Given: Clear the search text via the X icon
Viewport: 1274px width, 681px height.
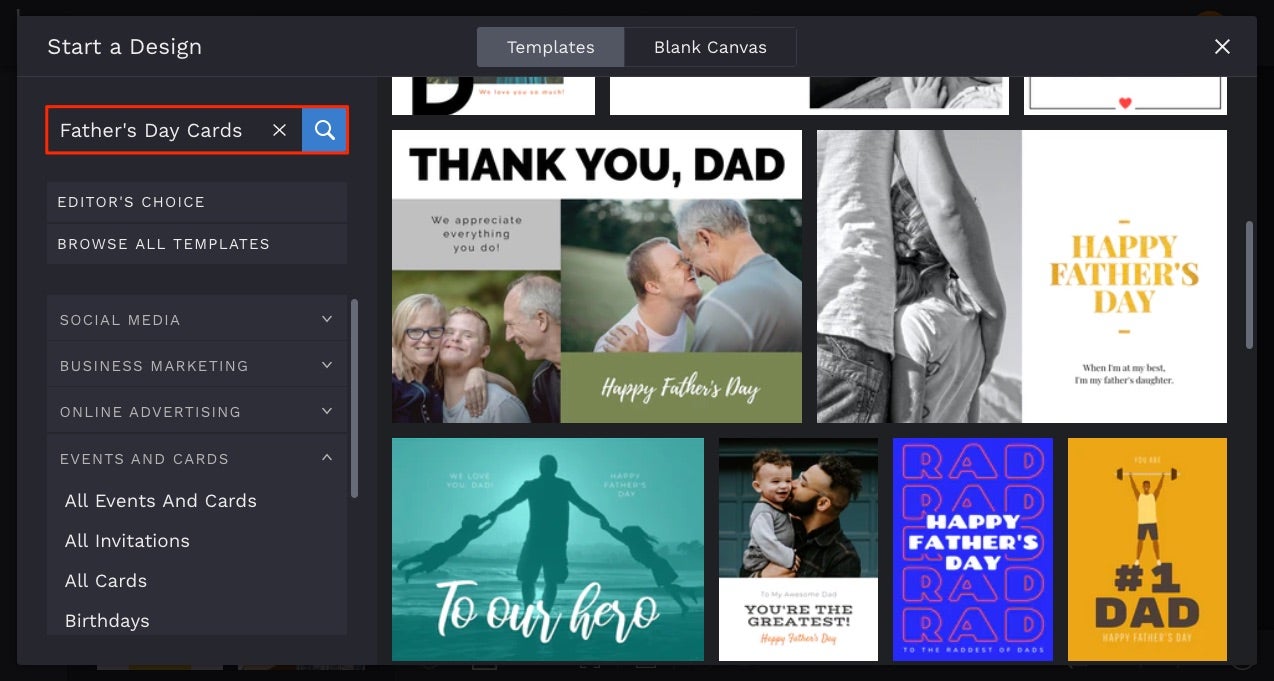Looking at the screenshot, I should point(279,129).
